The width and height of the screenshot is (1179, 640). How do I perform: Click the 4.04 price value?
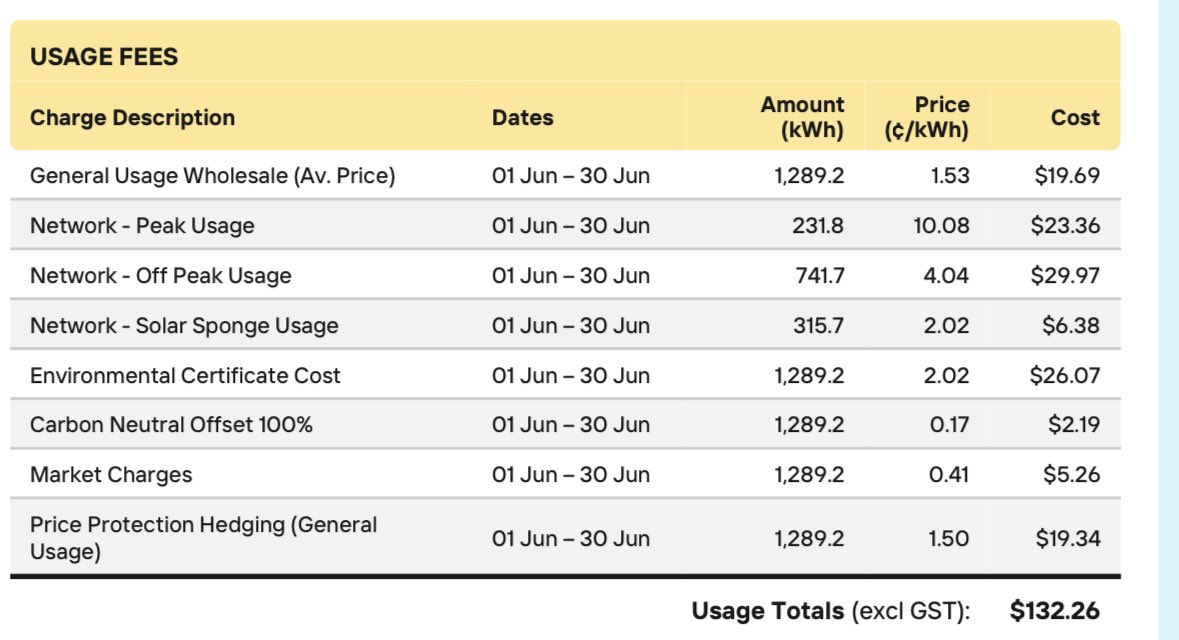coord(946,275)
